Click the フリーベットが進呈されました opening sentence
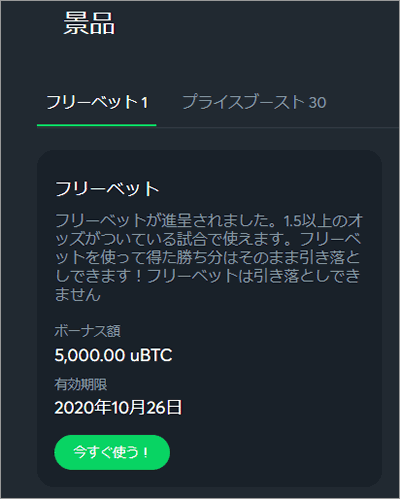 pos(165,220)
